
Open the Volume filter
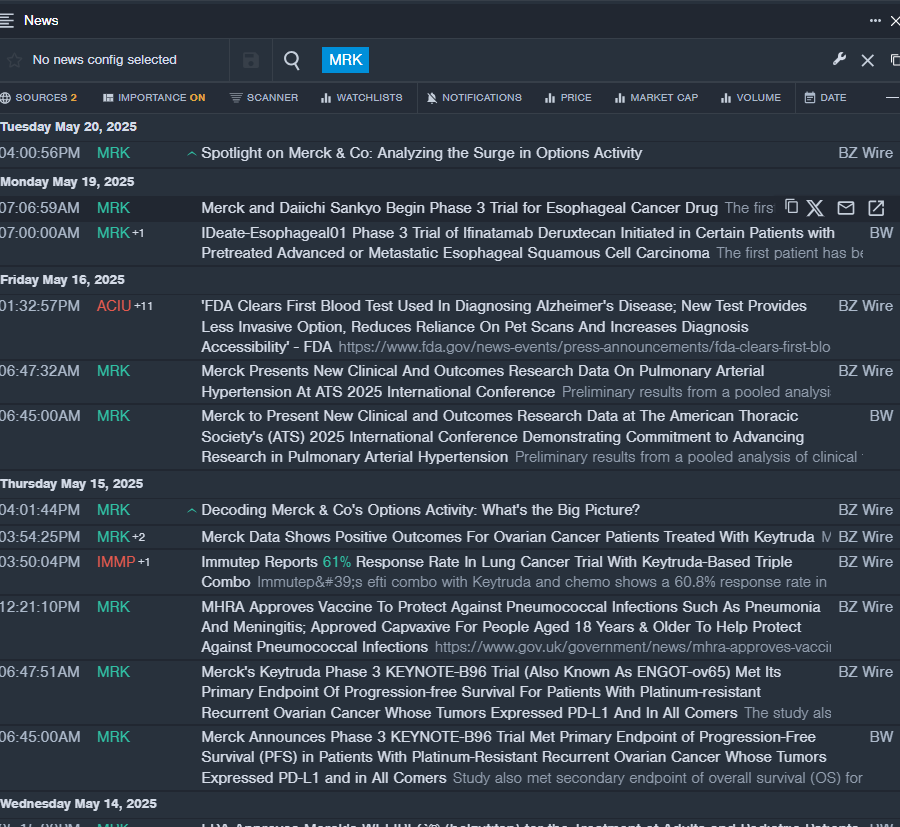[751, 98]
